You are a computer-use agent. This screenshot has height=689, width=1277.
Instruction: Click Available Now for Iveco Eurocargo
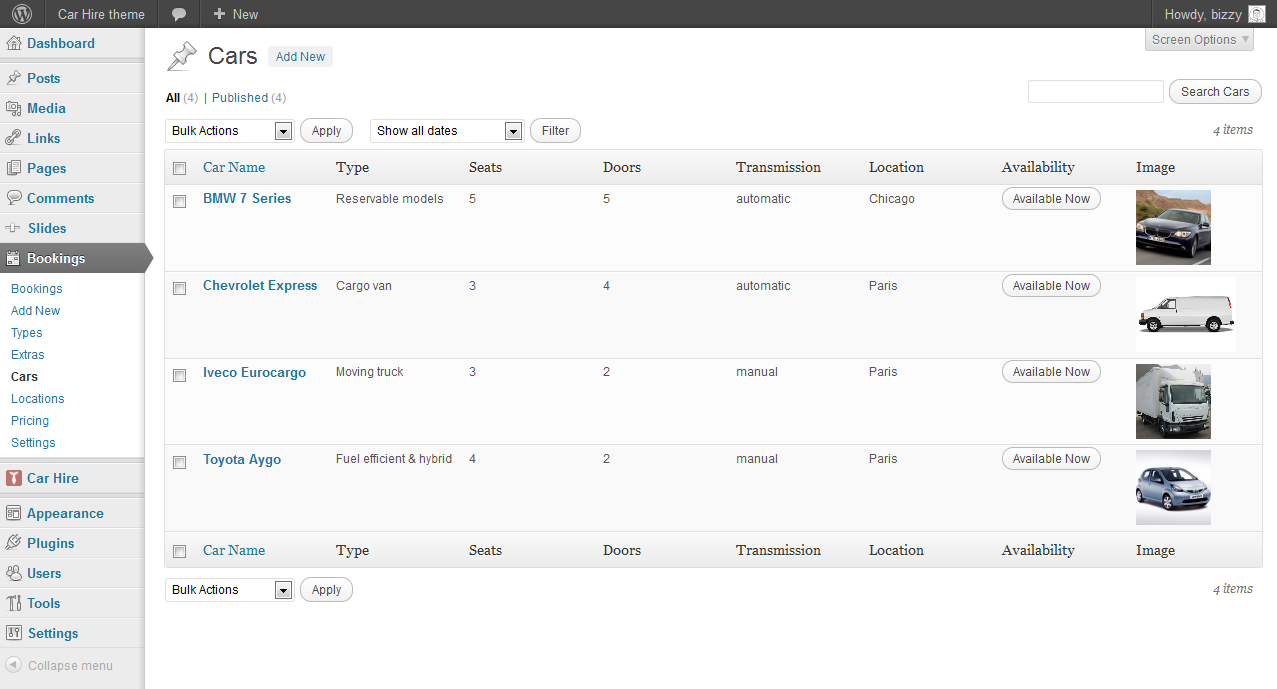pyautogui.click(x=1051, y=372)
